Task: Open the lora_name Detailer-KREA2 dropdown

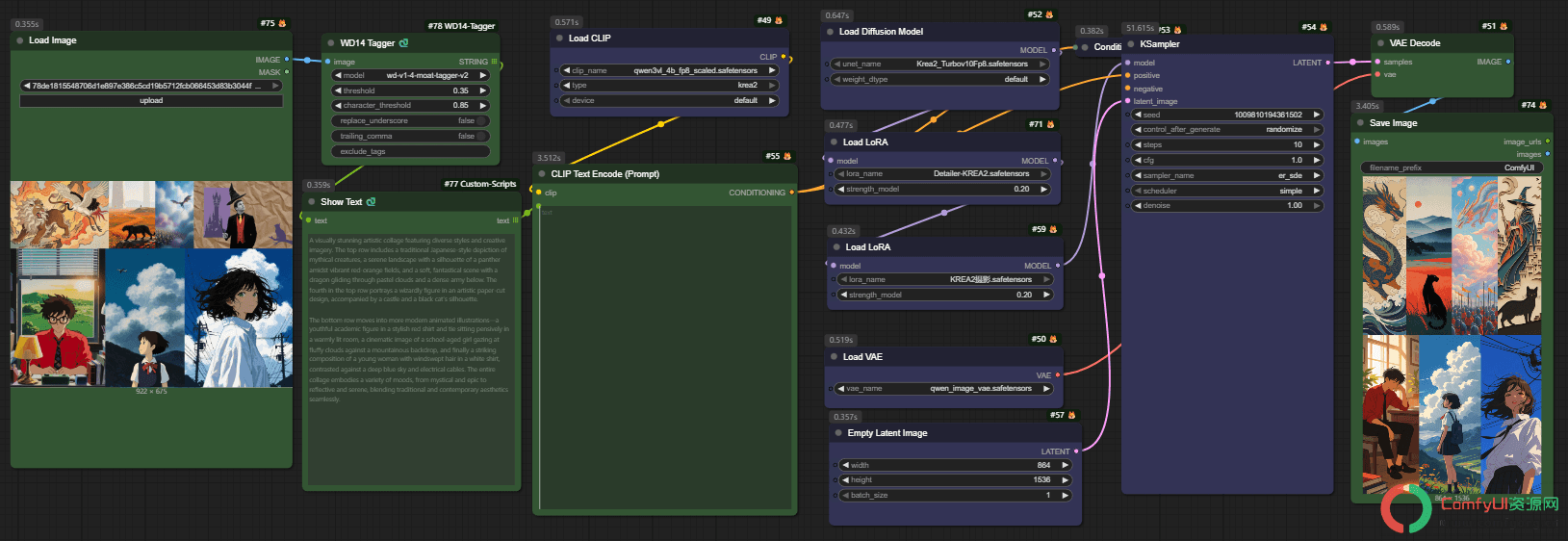Action: pyautogui.click(x=942, y=174)
